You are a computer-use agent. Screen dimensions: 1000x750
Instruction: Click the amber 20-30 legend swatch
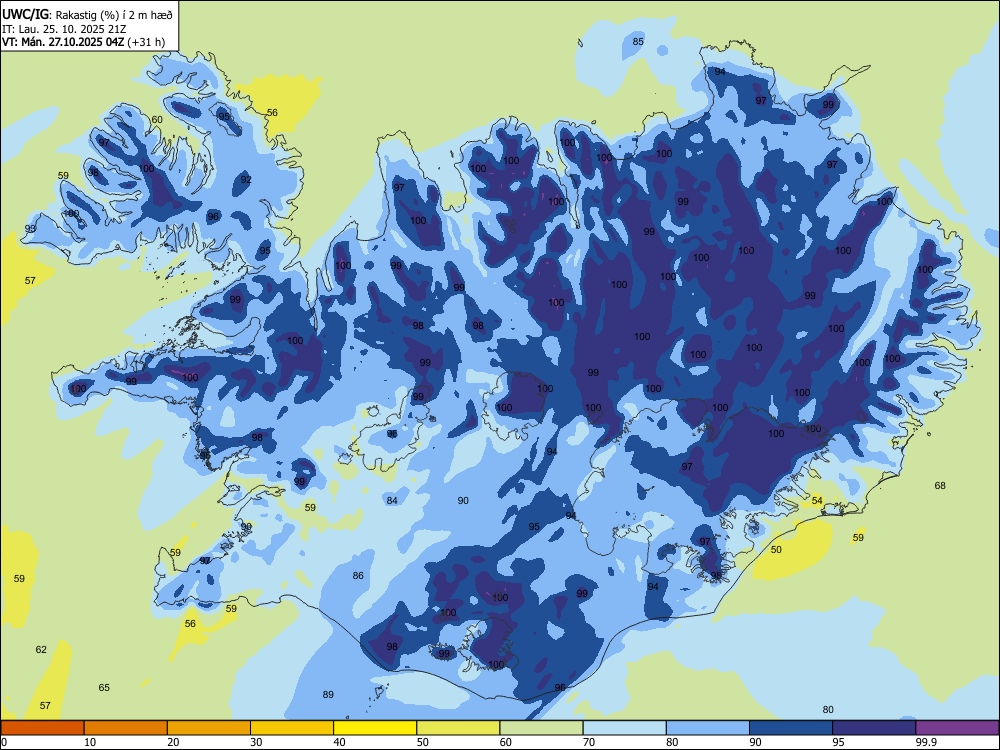point(209,728)
